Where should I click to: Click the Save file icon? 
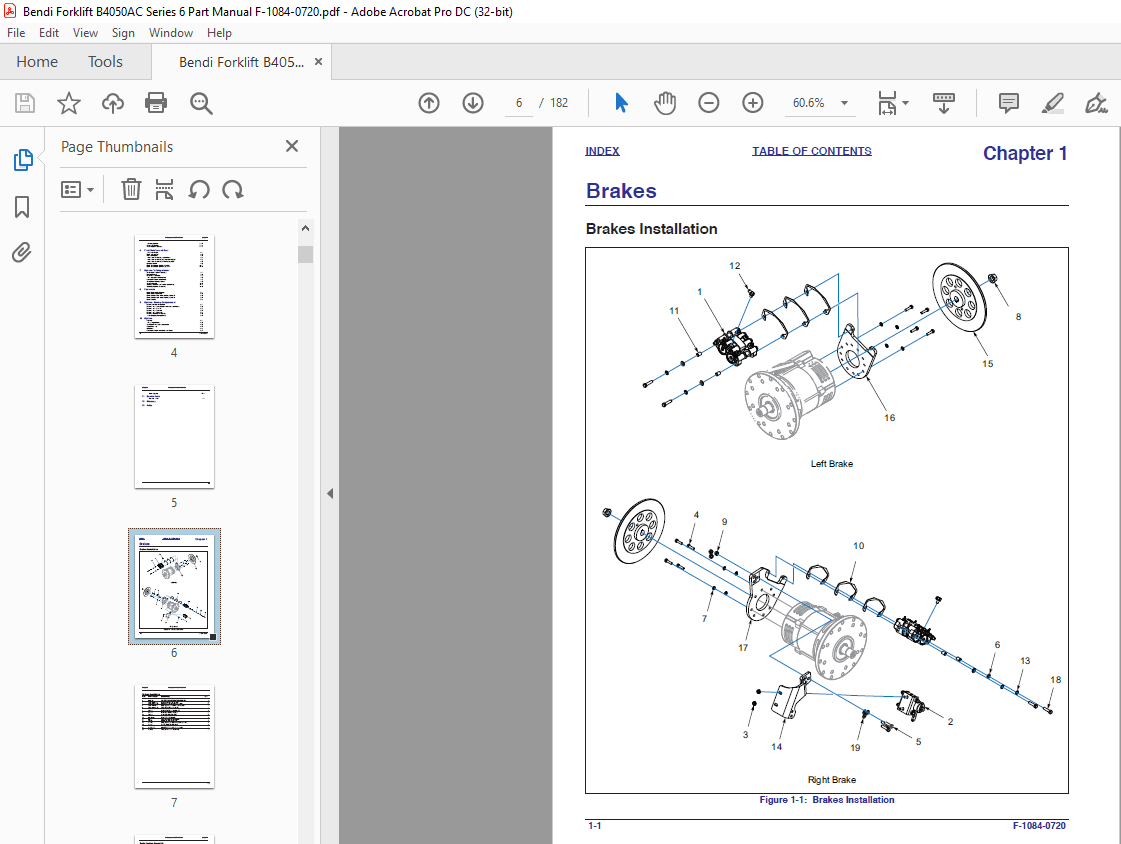25,103
